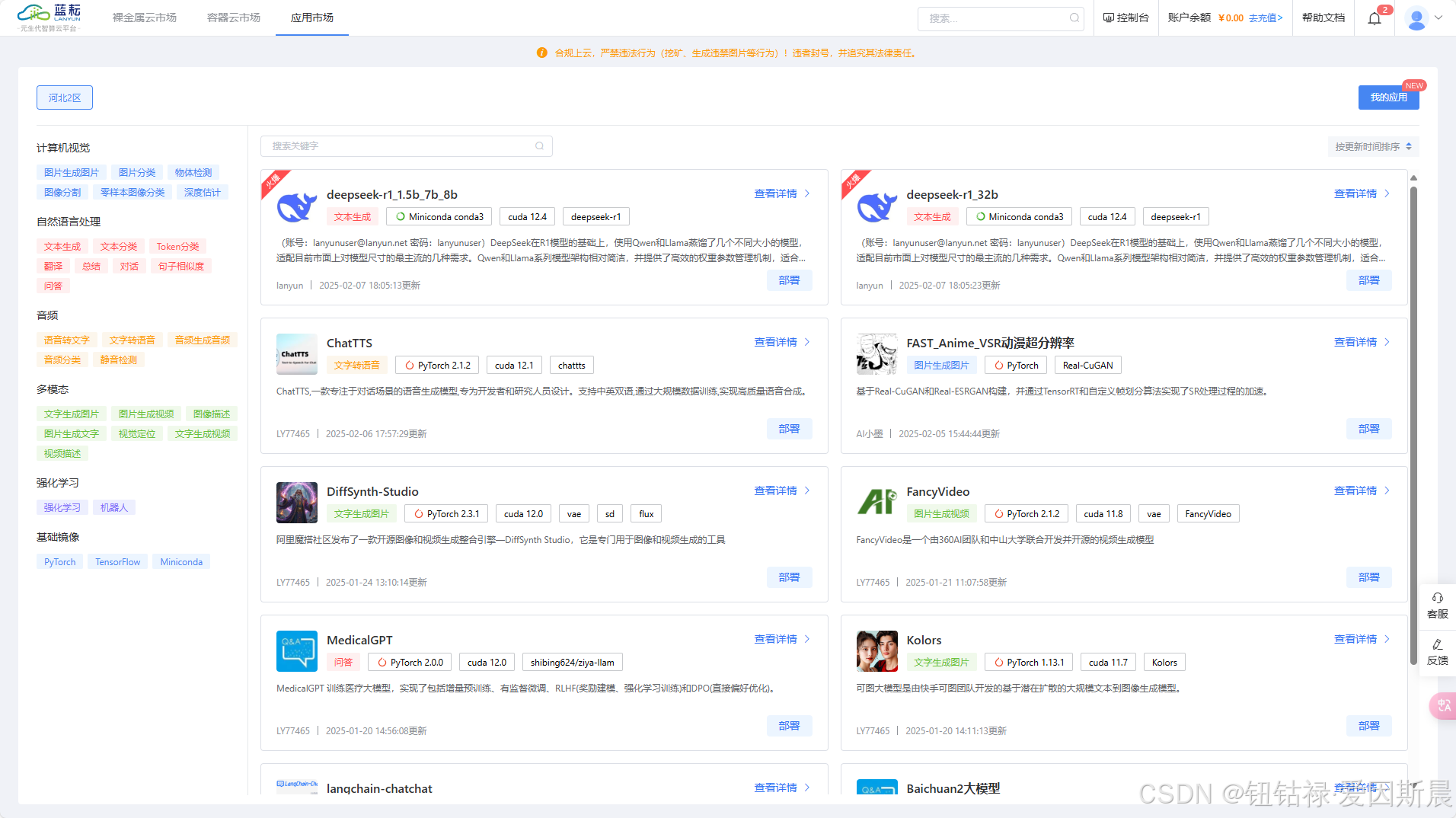The height and width of the screenshot is (818, 1456).
Task: Open the help documentation menu
Action: [1323, 18]
